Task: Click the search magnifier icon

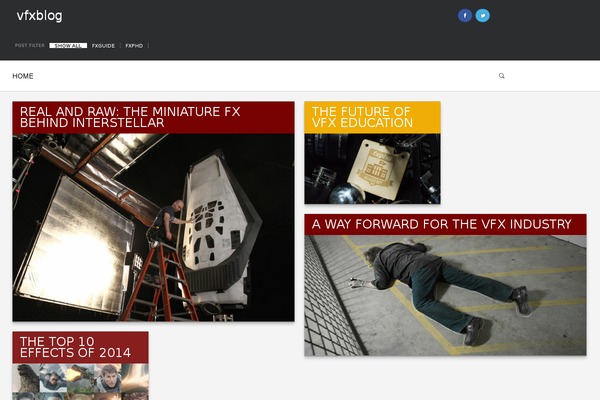Action: click(501, 76)
